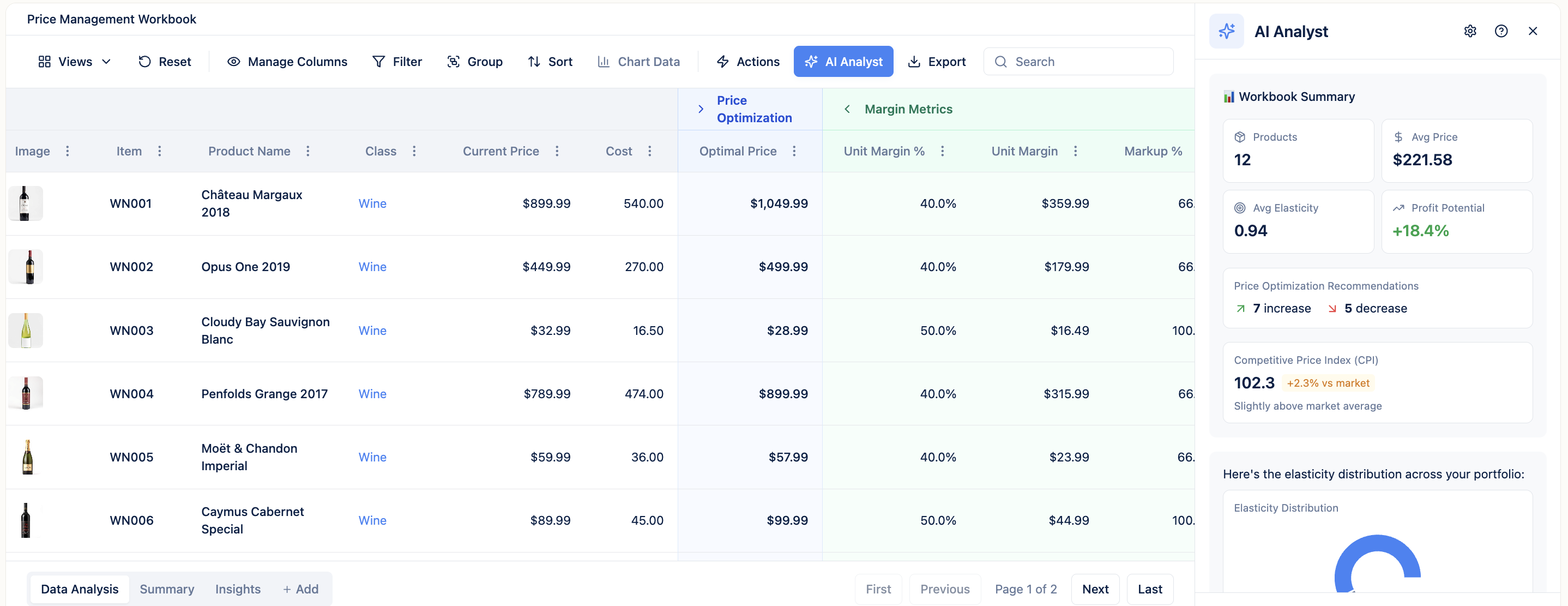Open Chart Data view
1568x606 pixels.
click(604, 61)
